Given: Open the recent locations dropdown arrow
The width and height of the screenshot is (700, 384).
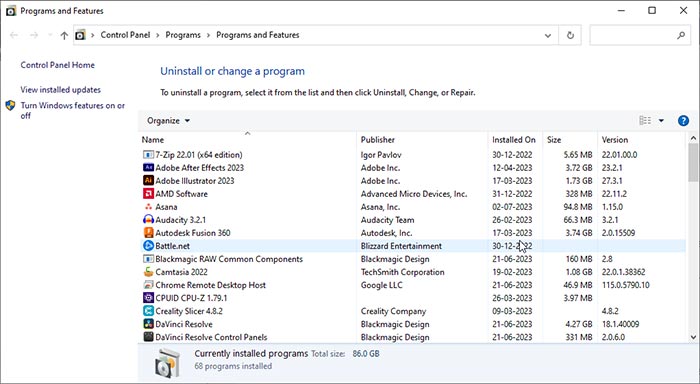Looking at the screenshot, I should pyautogui.click(x=50, y=35).
